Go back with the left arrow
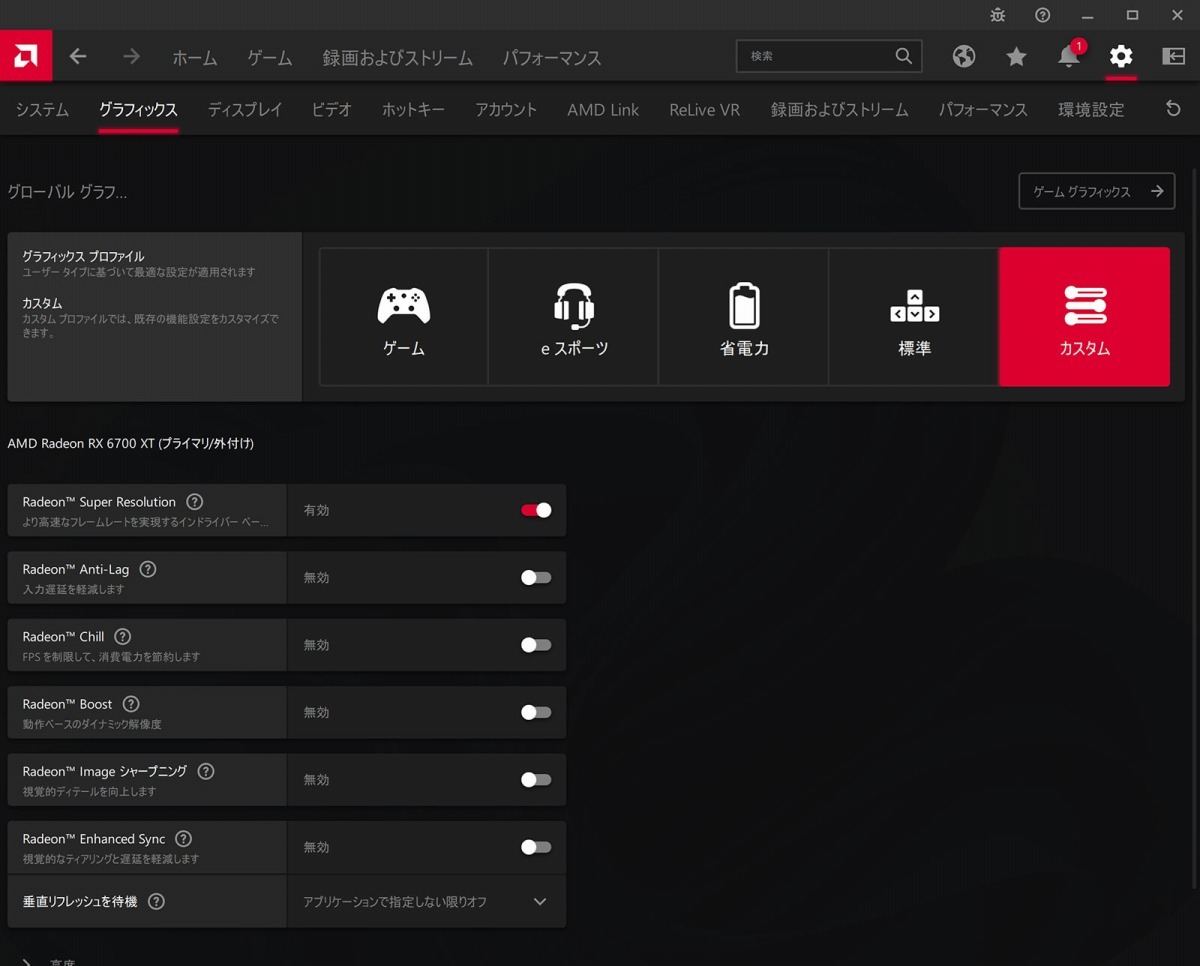 pos(78,57)
